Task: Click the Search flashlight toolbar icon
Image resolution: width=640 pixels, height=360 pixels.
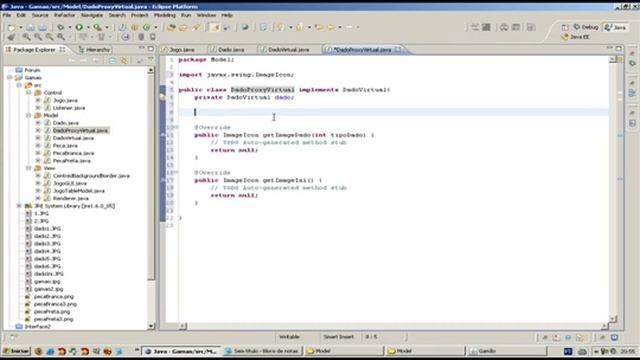Action: [x=196, y=27]
